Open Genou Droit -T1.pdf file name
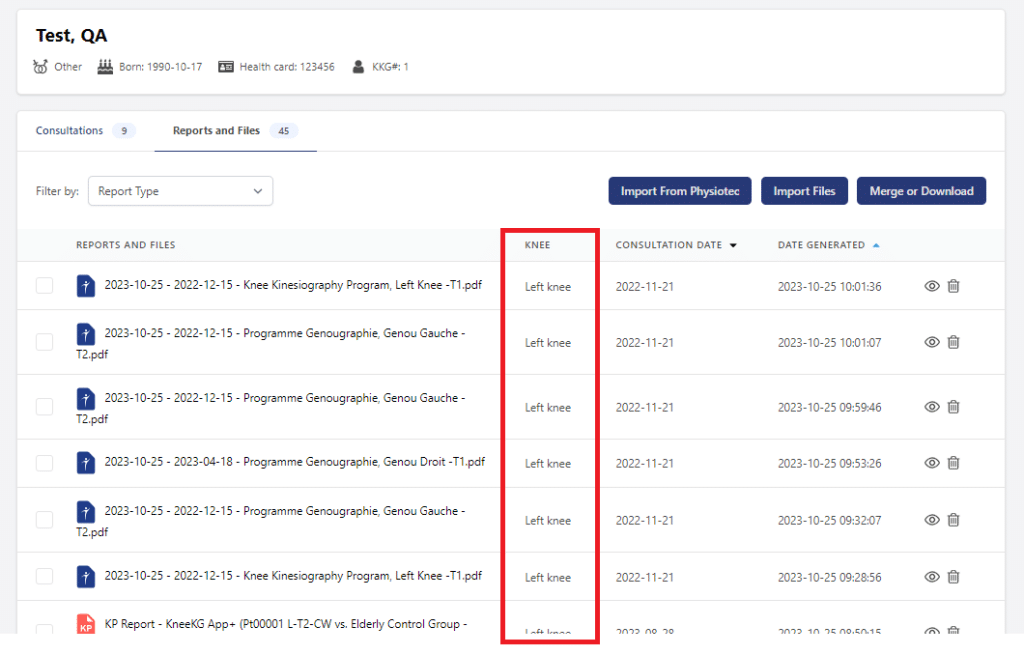 (x=295, y=462)
